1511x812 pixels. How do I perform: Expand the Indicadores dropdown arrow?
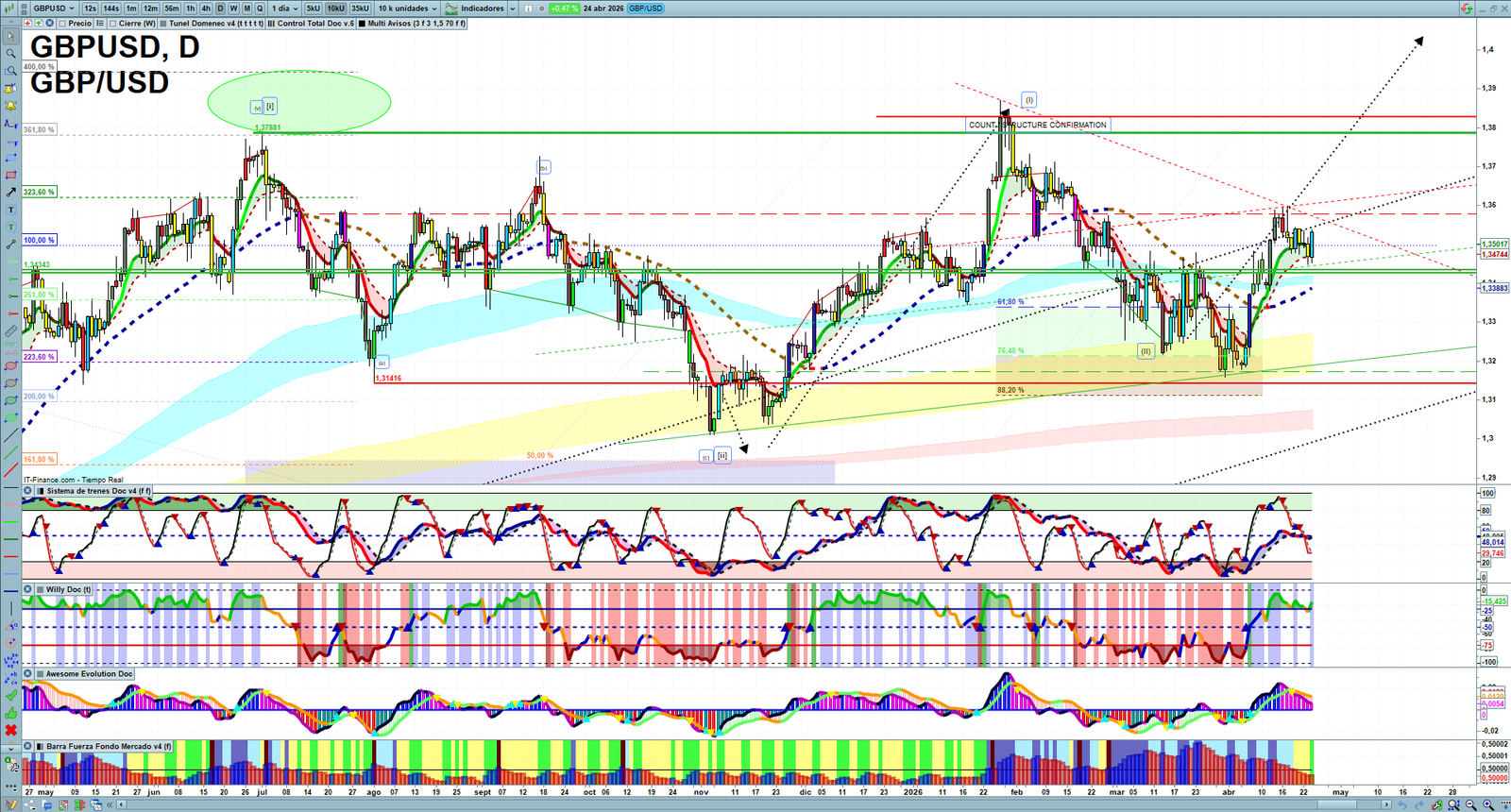click(513, 8)
